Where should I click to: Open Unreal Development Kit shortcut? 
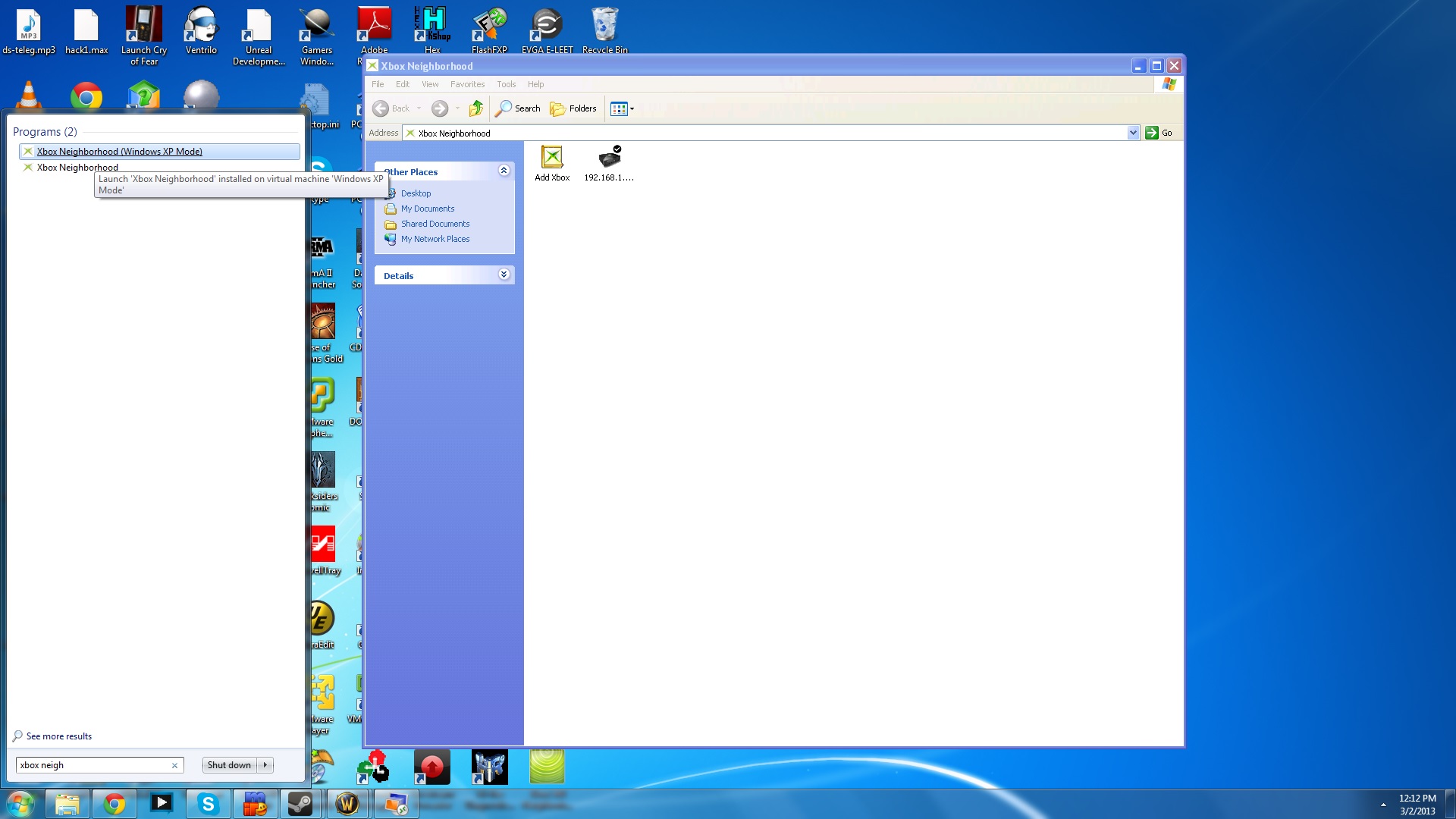pos(259,36)
